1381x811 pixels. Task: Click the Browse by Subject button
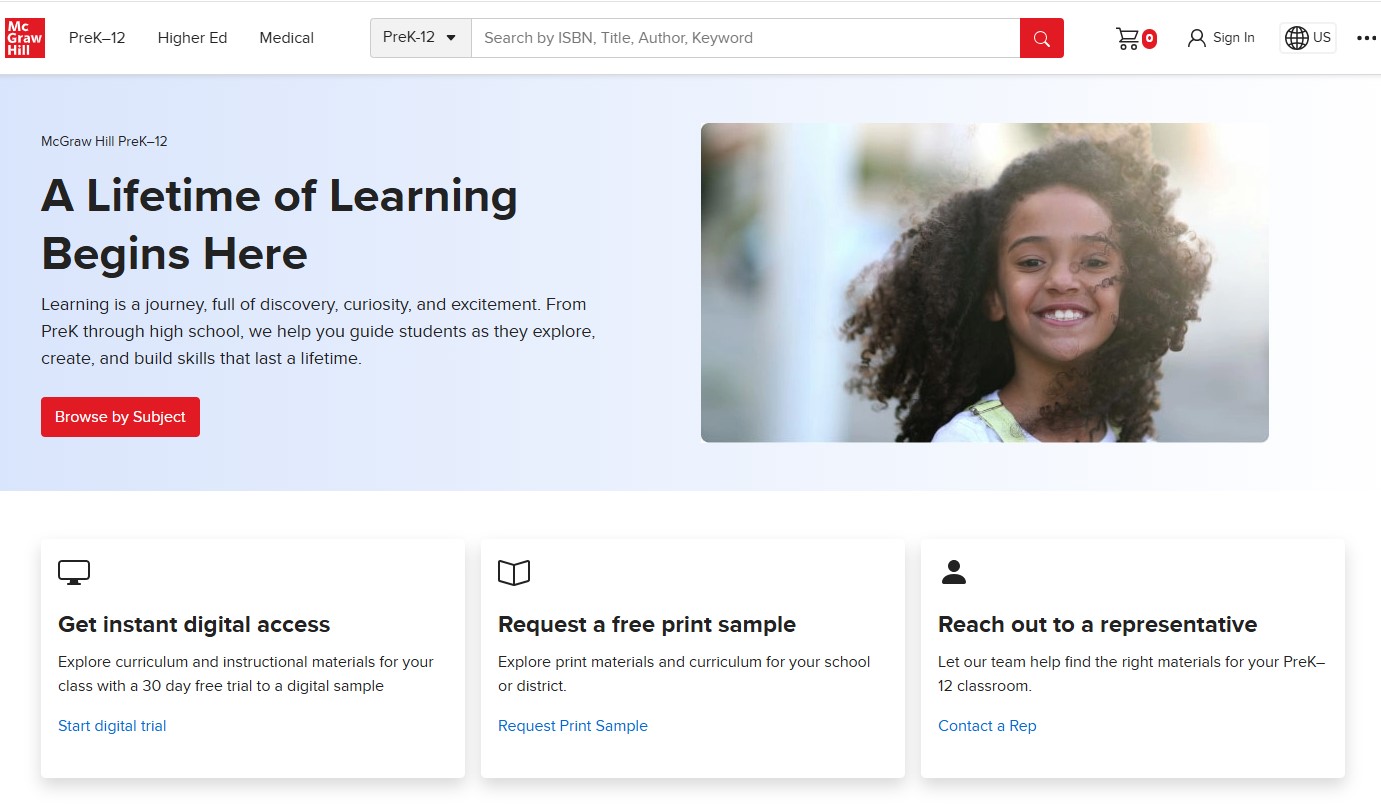(120, 417)
